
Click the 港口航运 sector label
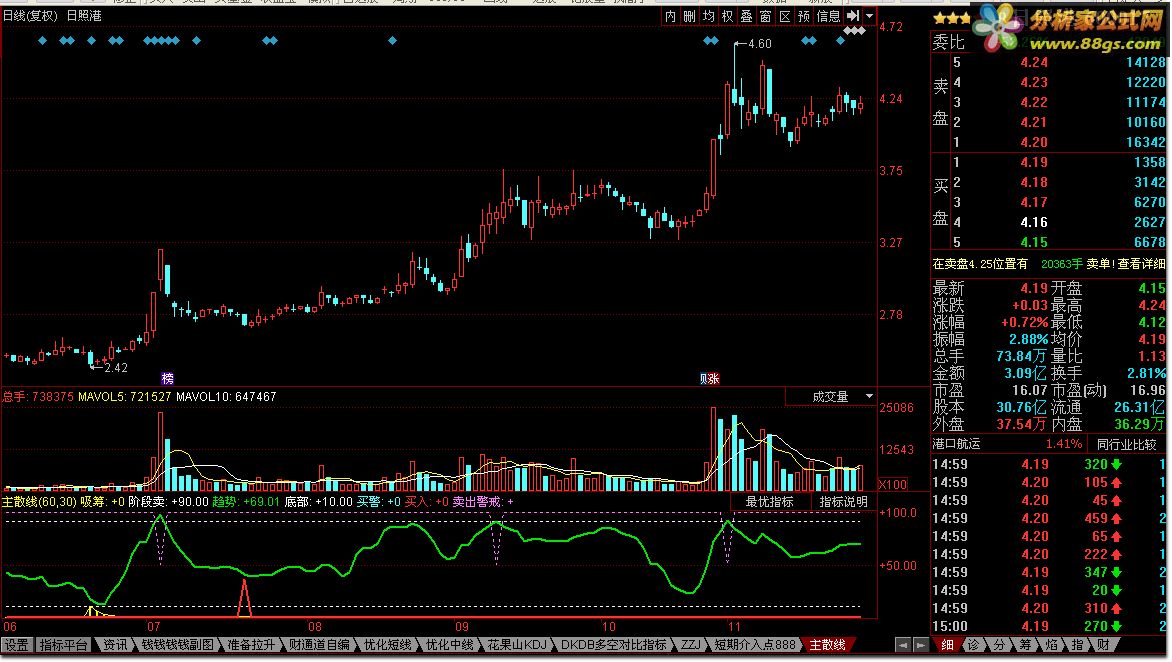click(956, 445)
